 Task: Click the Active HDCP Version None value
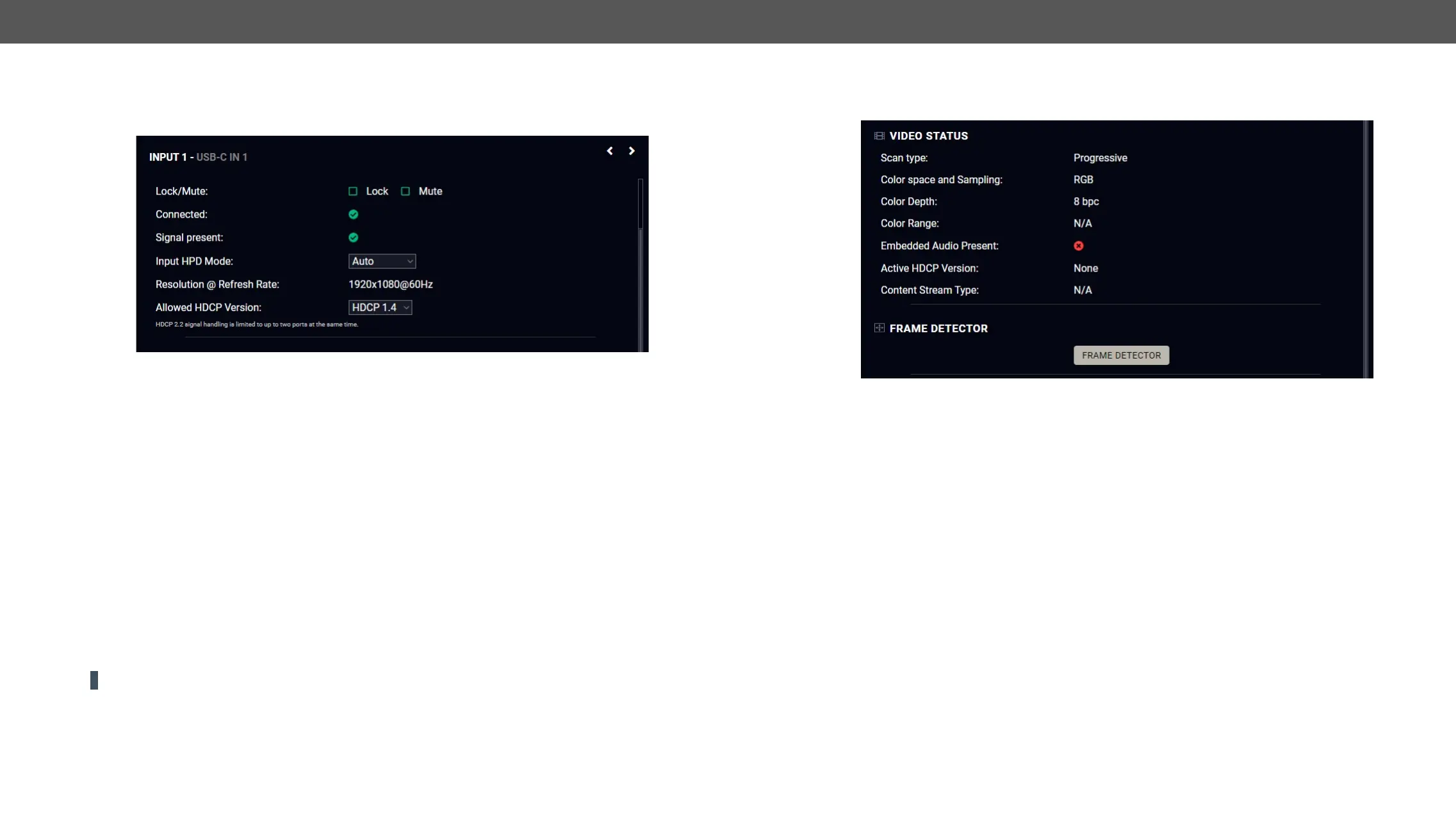1086,268
